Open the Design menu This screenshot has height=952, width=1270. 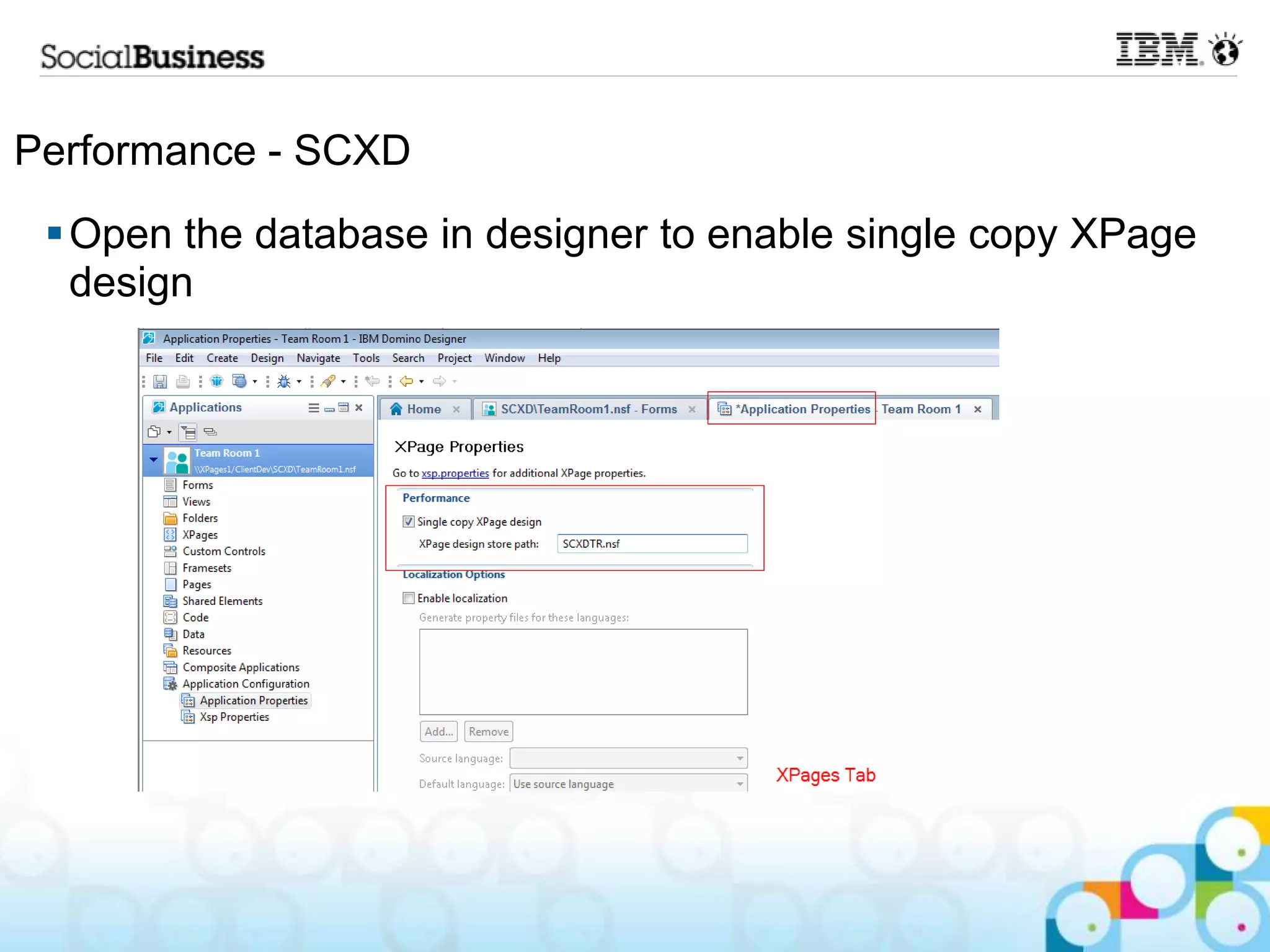coord(267,358)
